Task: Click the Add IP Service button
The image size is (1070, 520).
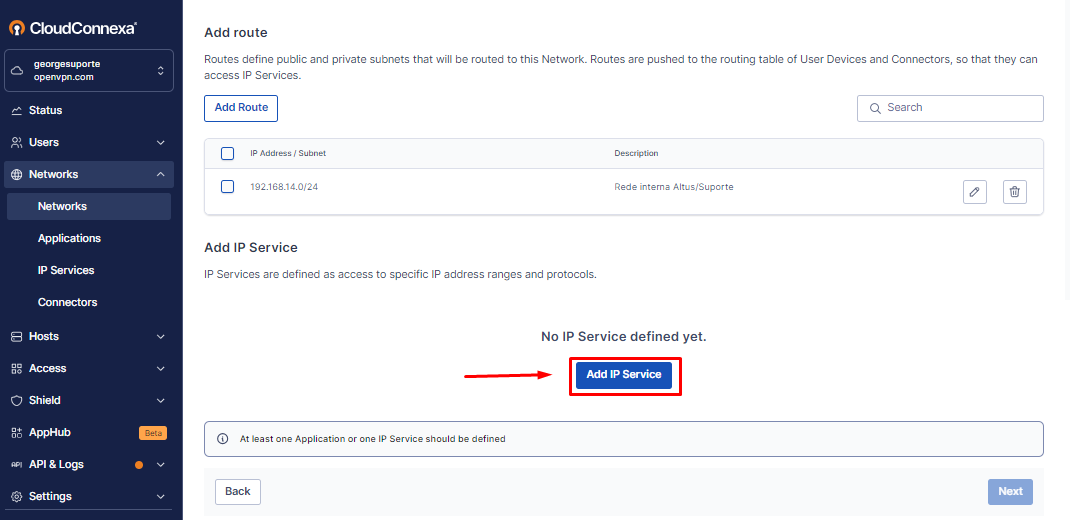Action: [x=624, y=375]
